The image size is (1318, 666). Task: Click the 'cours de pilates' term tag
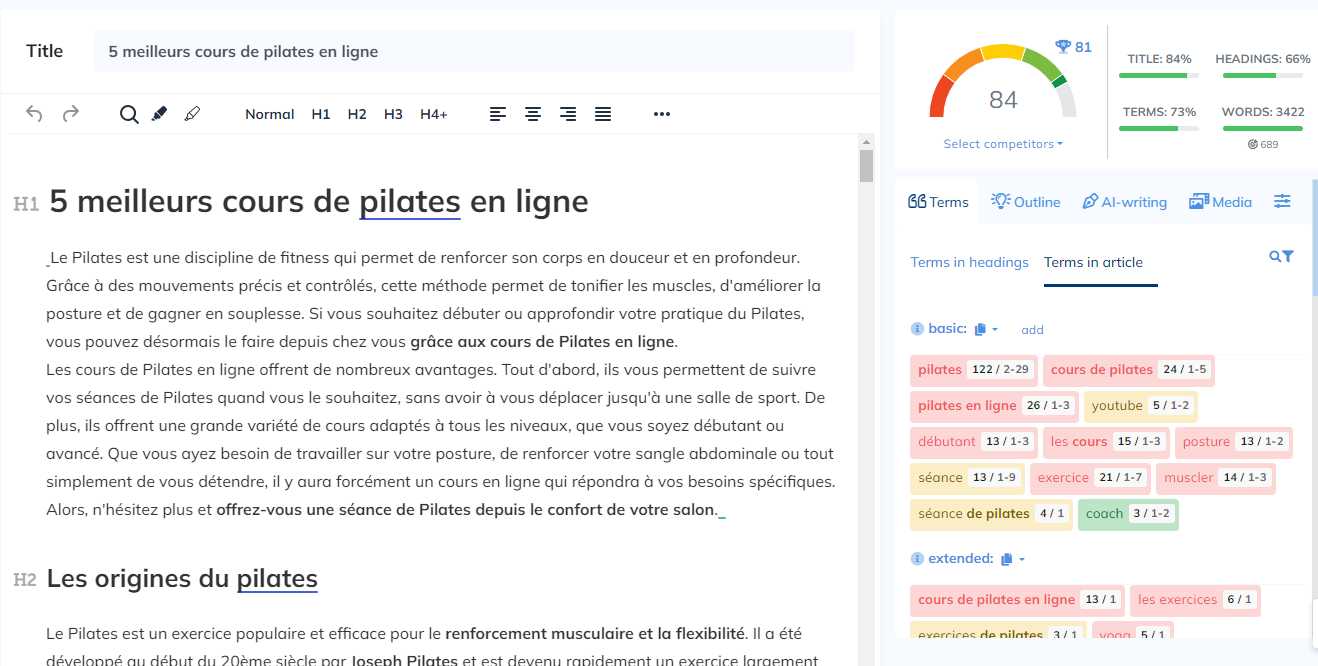1129,370
